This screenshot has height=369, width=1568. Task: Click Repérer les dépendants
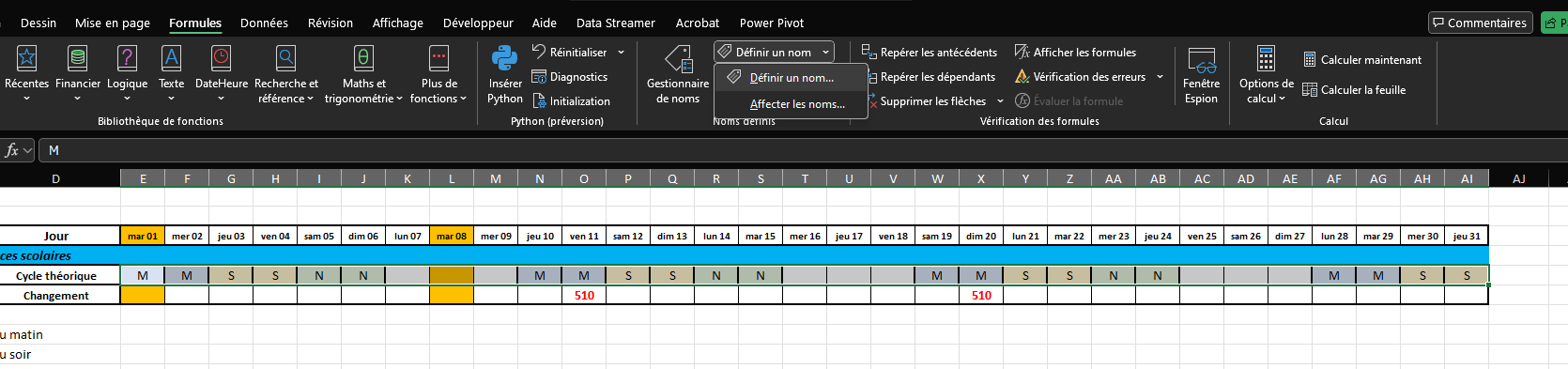929,77
